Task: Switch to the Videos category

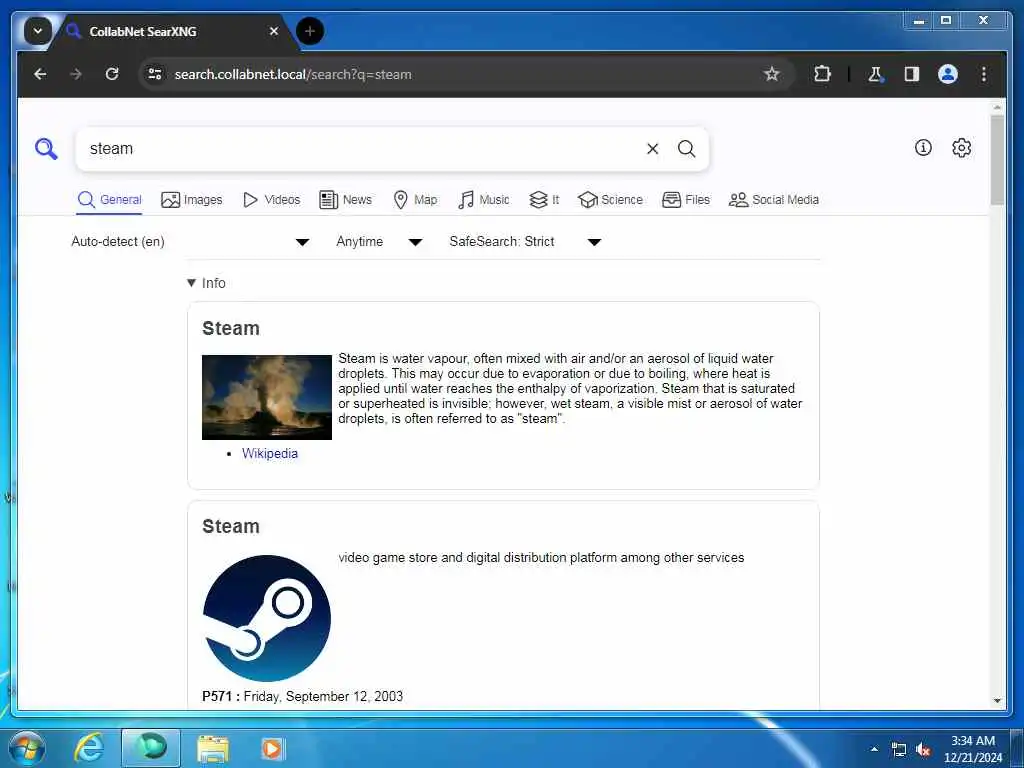Action: coord(271,200)
